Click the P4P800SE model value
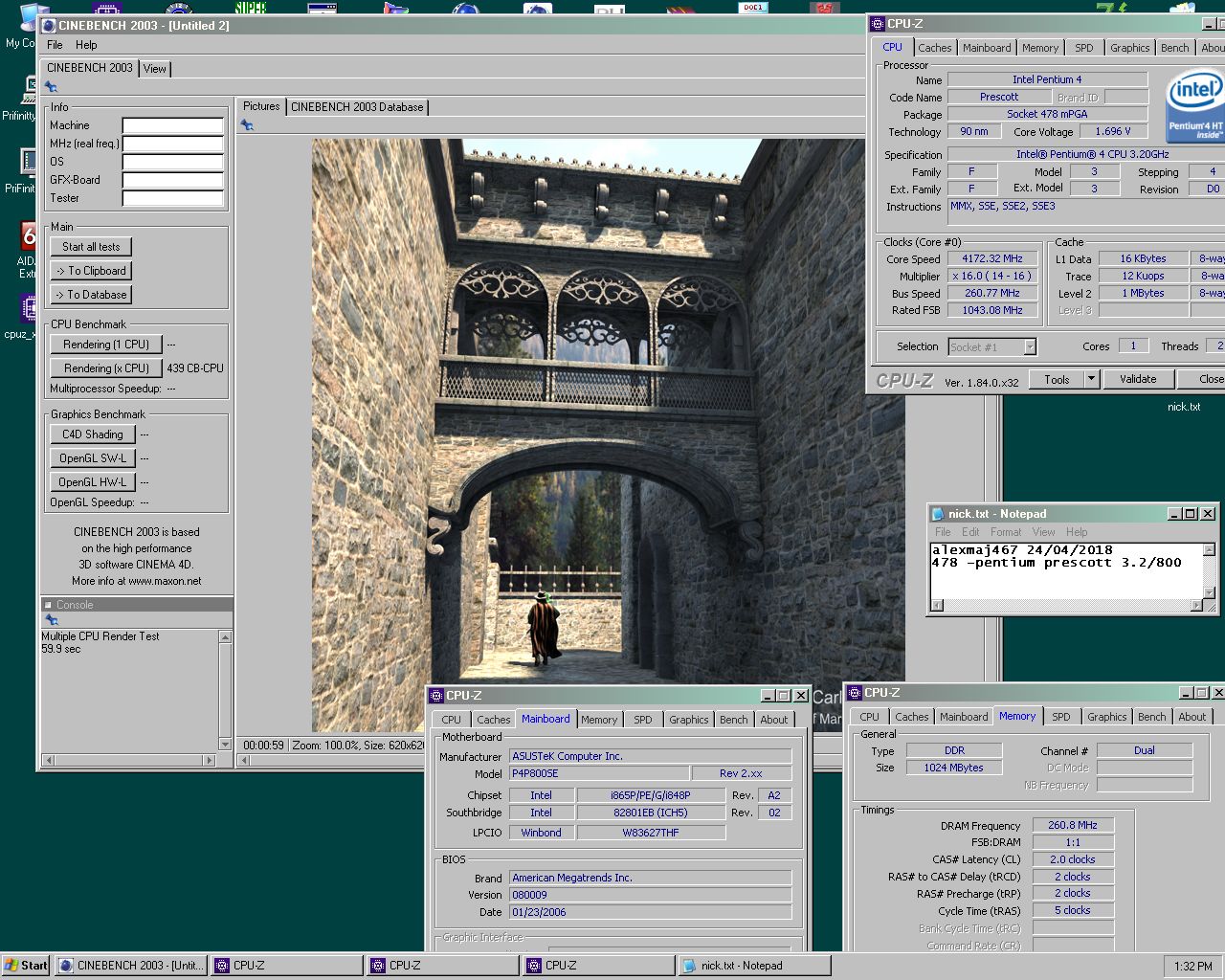1225x980 pixels. pos(599,773)
